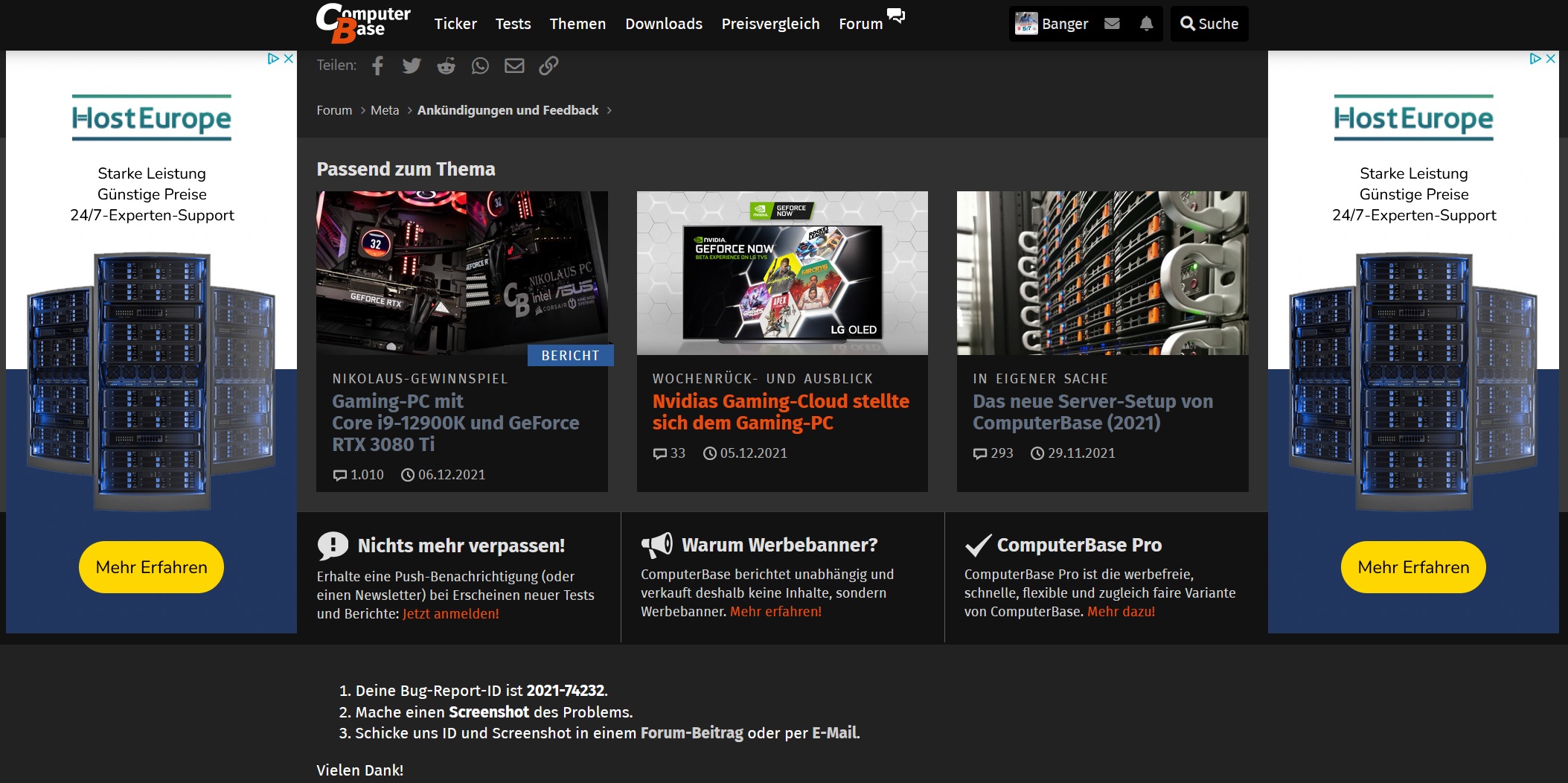Click the date 06.12.2021
This screenshot has height=783, width=1568.
(x=452, y=475)
